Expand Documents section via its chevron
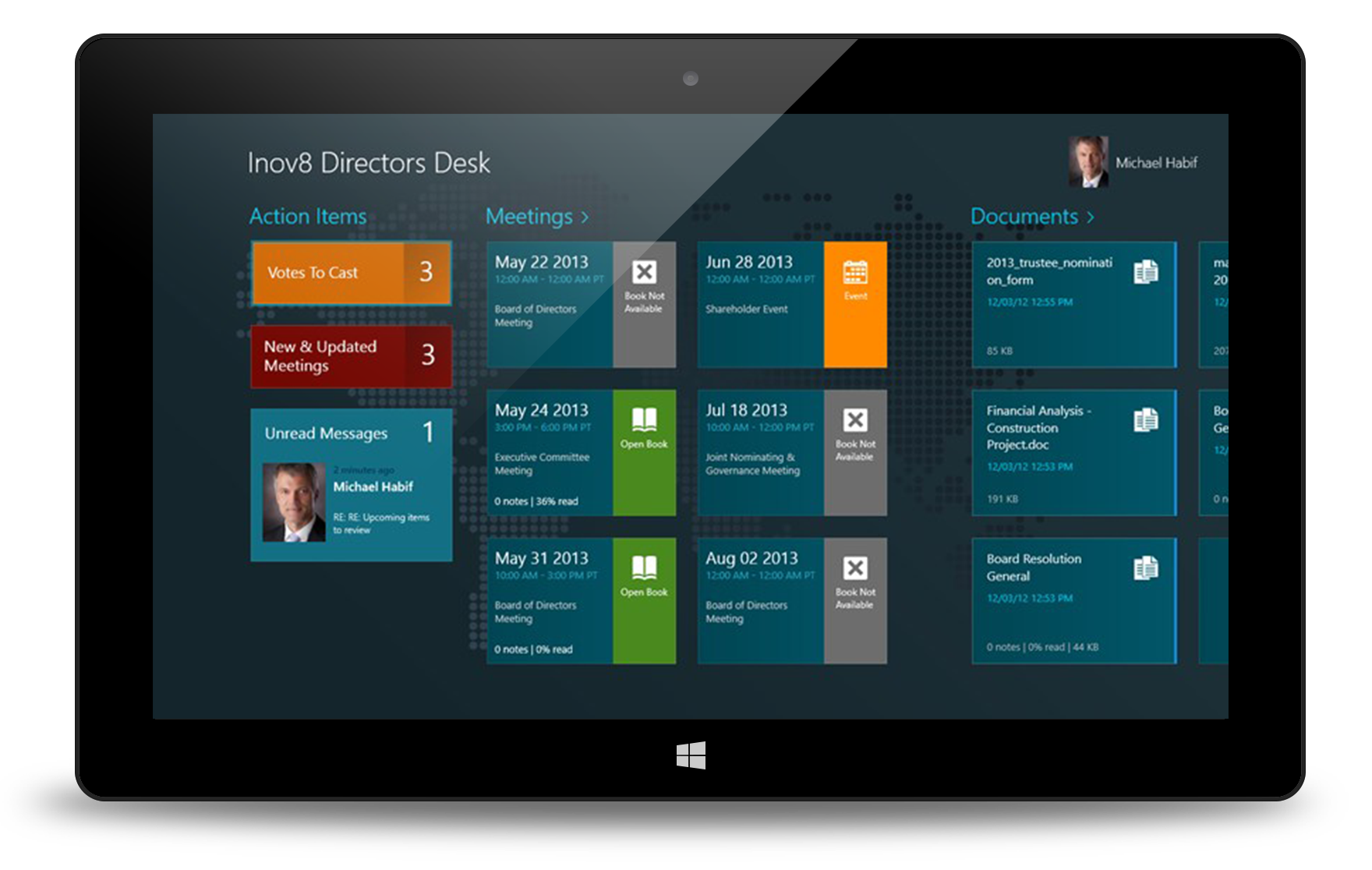 coord(1091,217)
